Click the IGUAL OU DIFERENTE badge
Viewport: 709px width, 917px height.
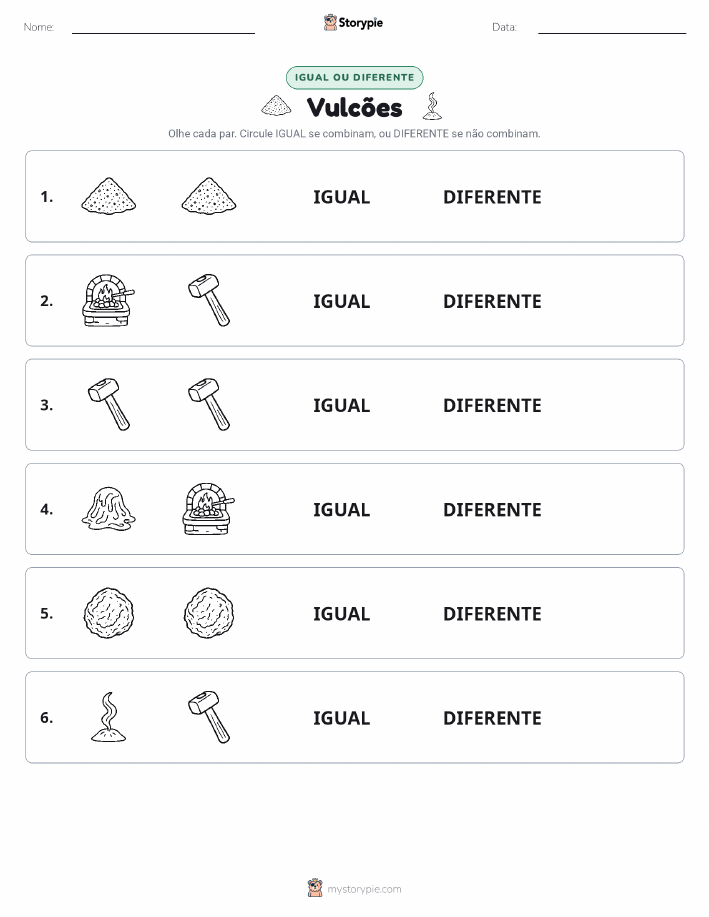point(354,77)
